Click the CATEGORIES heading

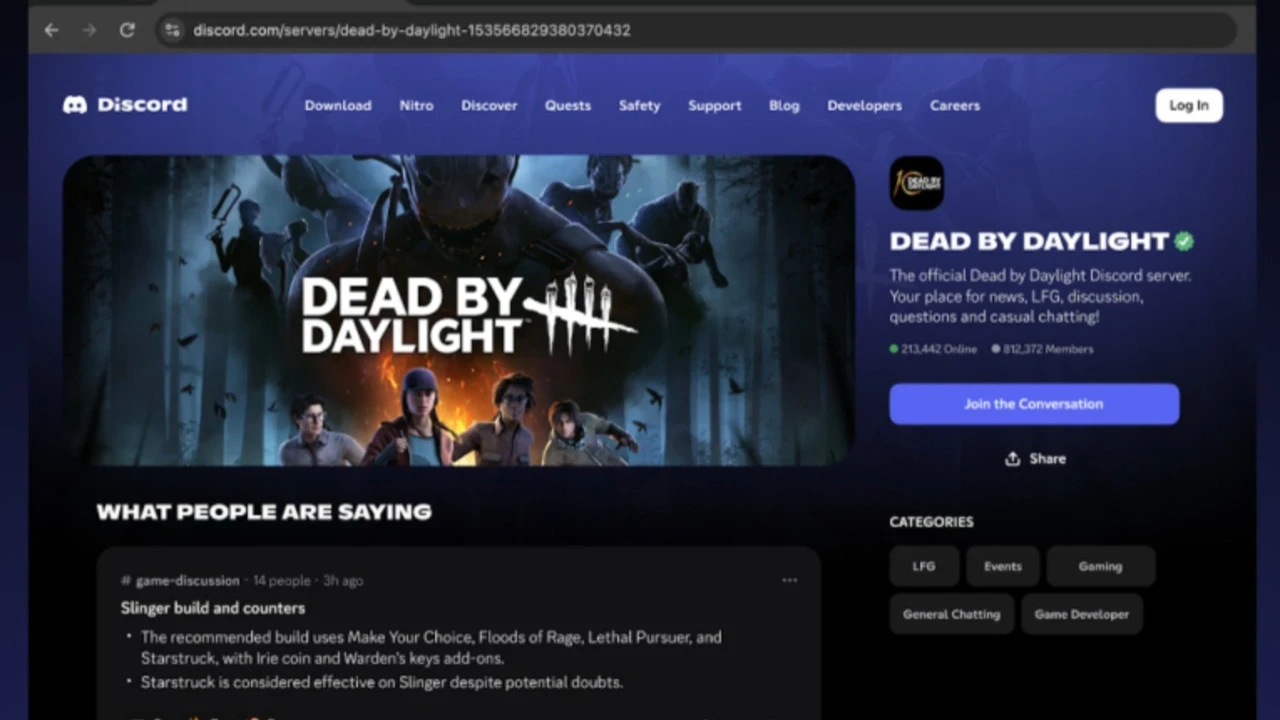931,522
